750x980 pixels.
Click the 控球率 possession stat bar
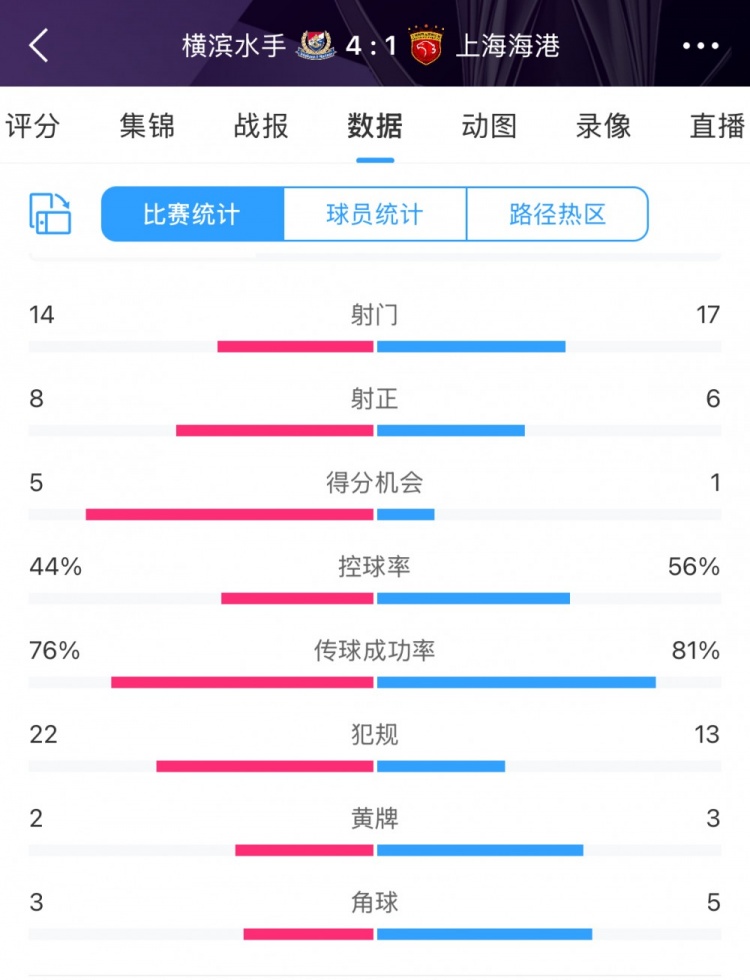375,596
